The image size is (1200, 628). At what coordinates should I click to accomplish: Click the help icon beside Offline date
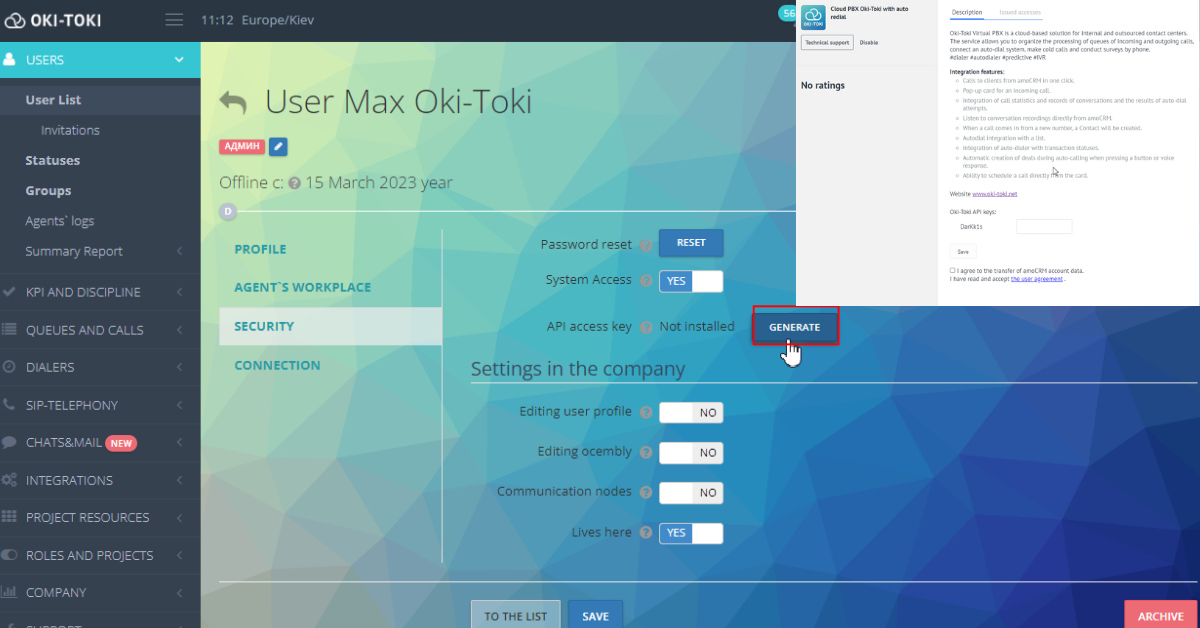(x=295, y=183)
